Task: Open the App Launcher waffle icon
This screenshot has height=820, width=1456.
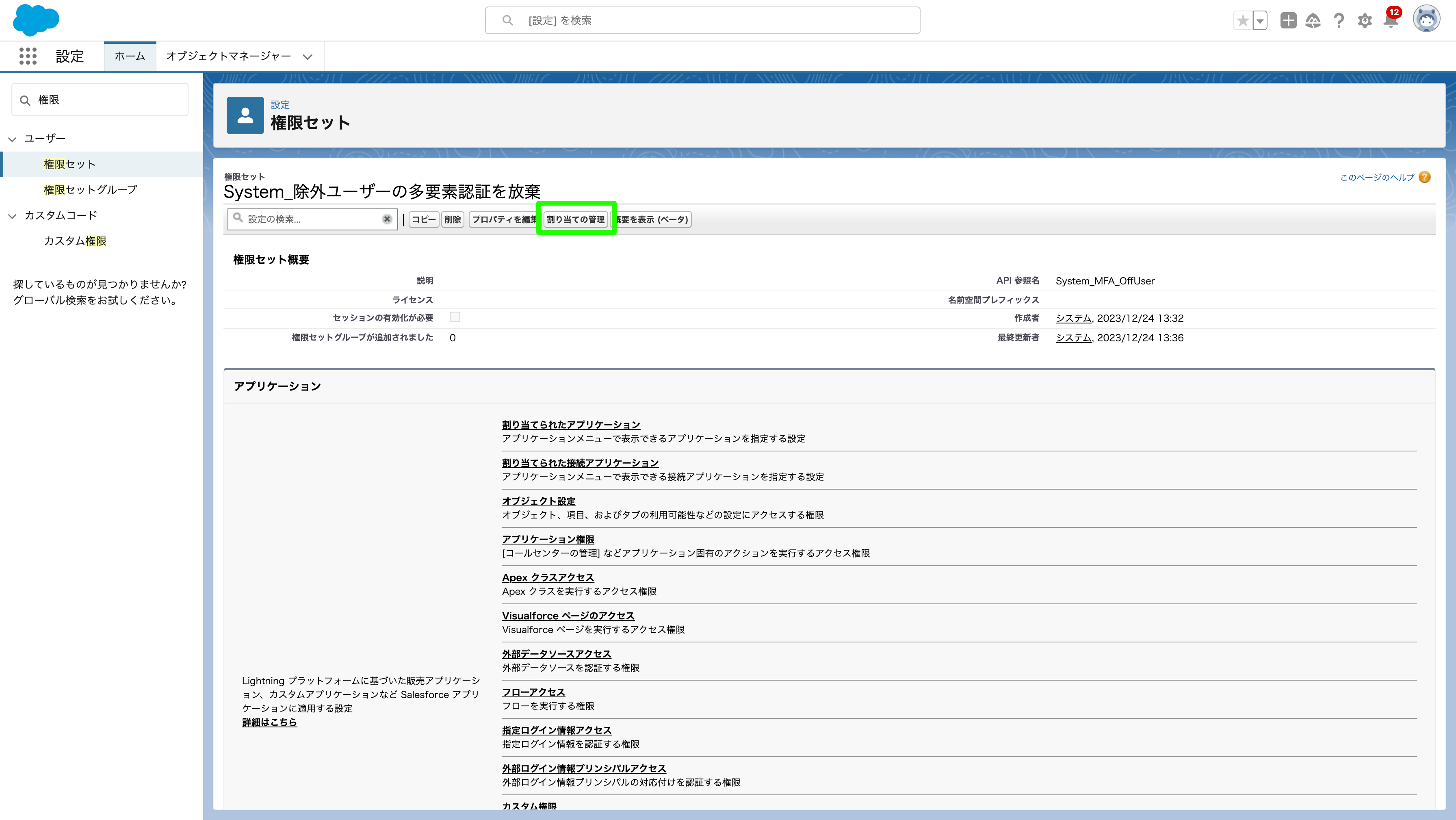Action: (28, 56)
